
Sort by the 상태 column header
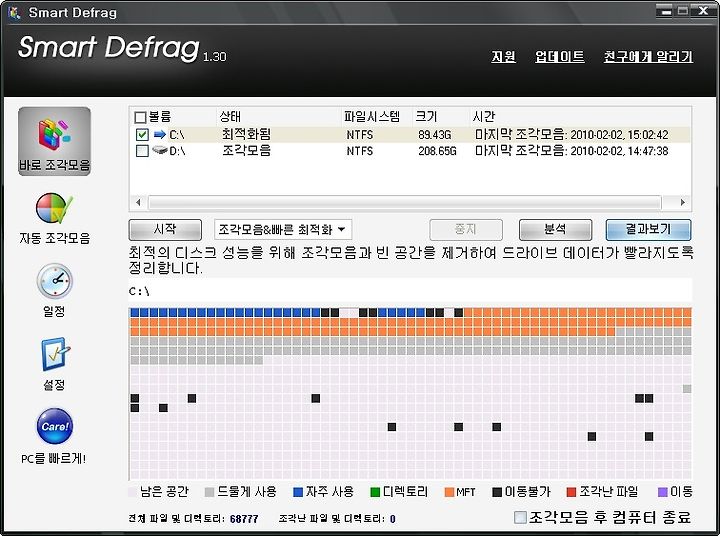(230, 116)
